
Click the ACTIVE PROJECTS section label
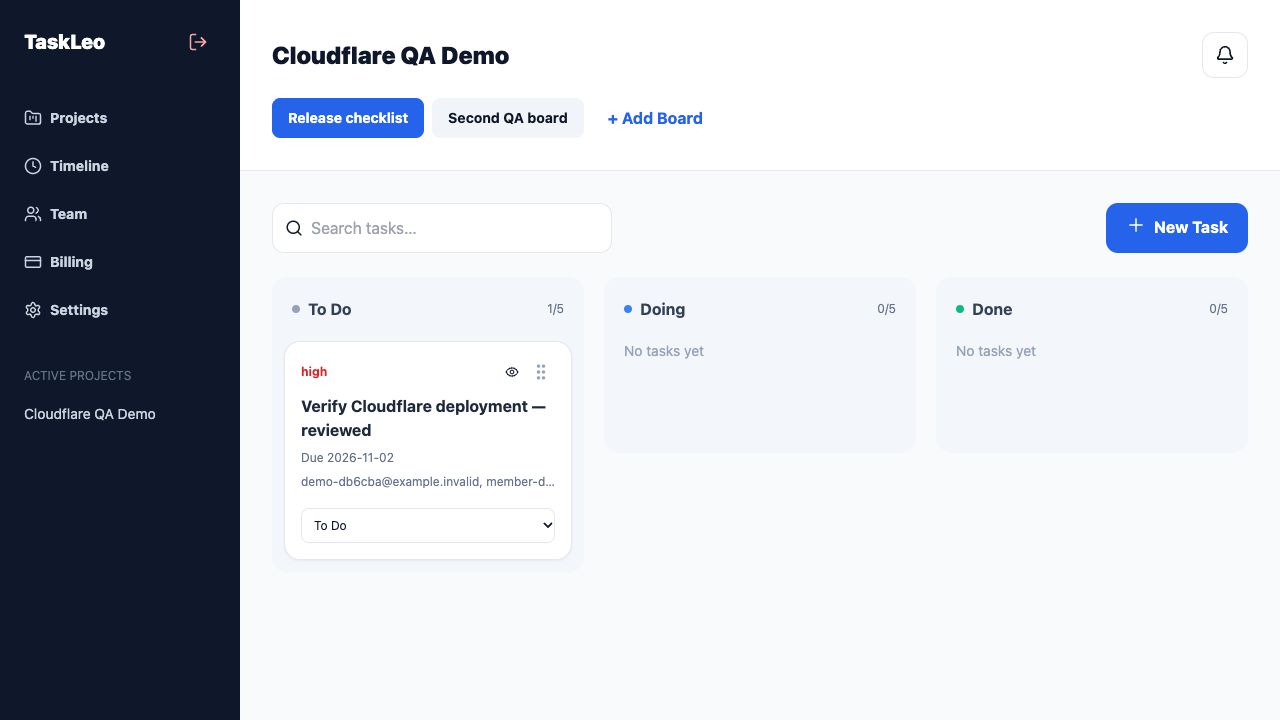[x=78, y=376]
